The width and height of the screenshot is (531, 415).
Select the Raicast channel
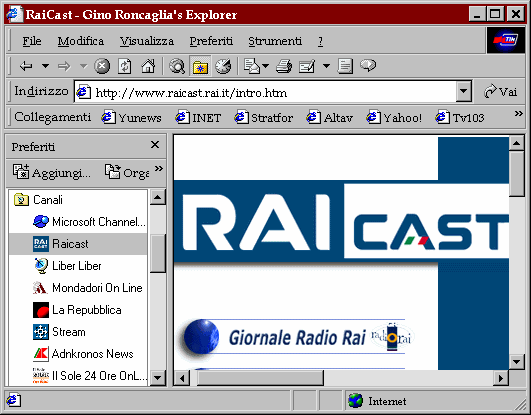coord(78,244)
